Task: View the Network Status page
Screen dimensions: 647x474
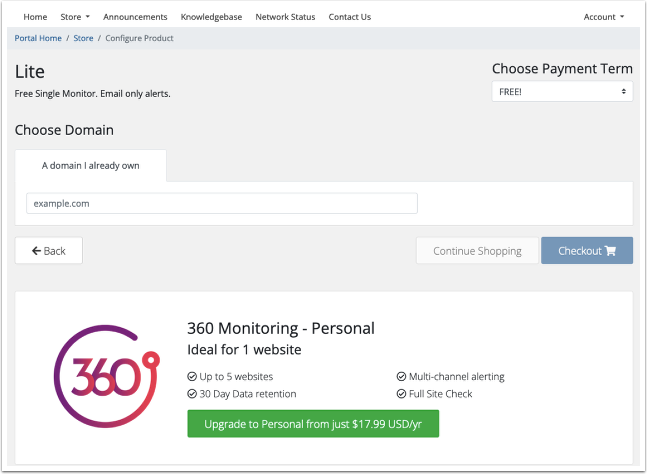Action: (x=285, y=17)
